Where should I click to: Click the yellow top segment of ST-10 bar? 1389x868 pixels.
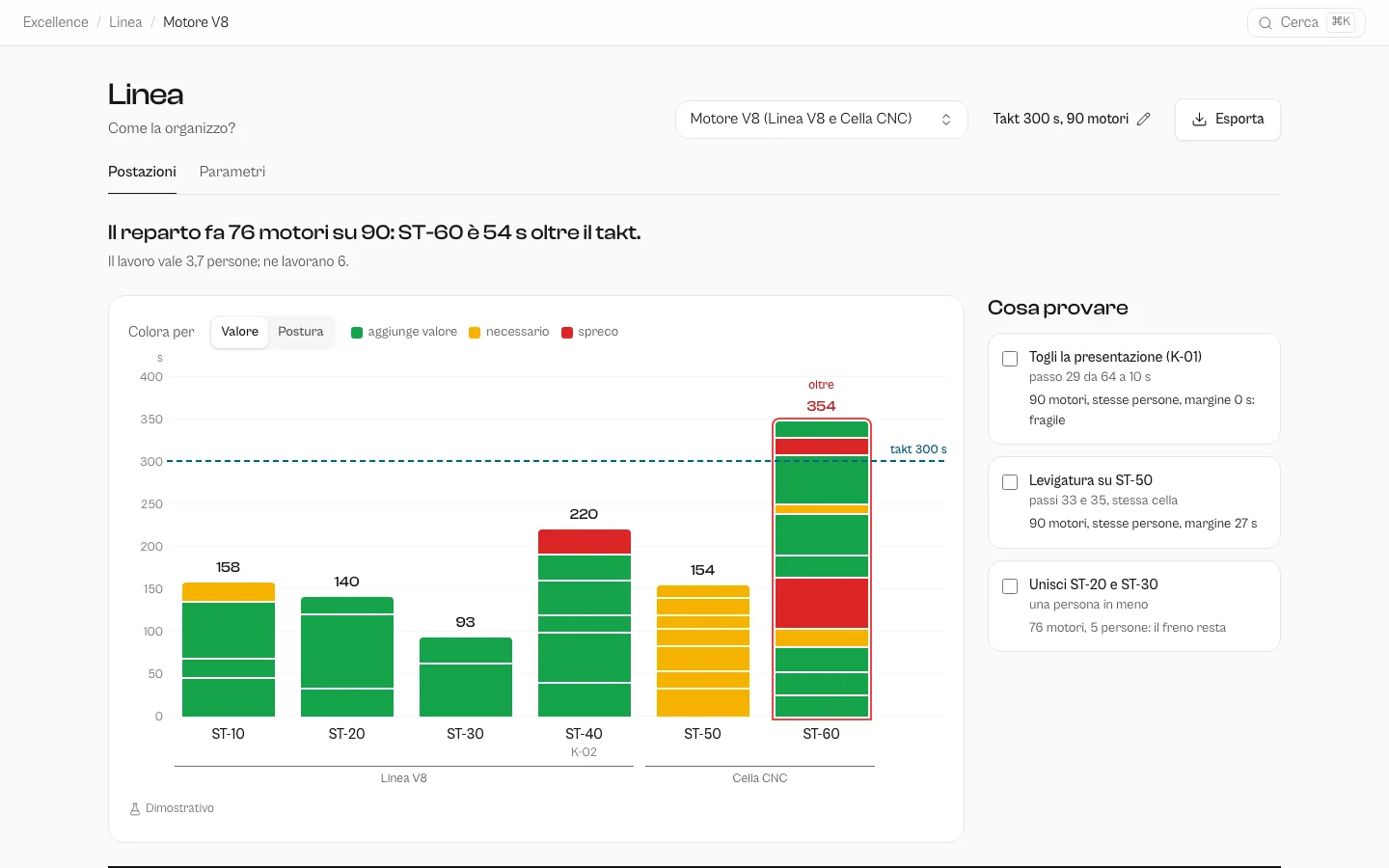pyautogui.click(x=229, y=591)
